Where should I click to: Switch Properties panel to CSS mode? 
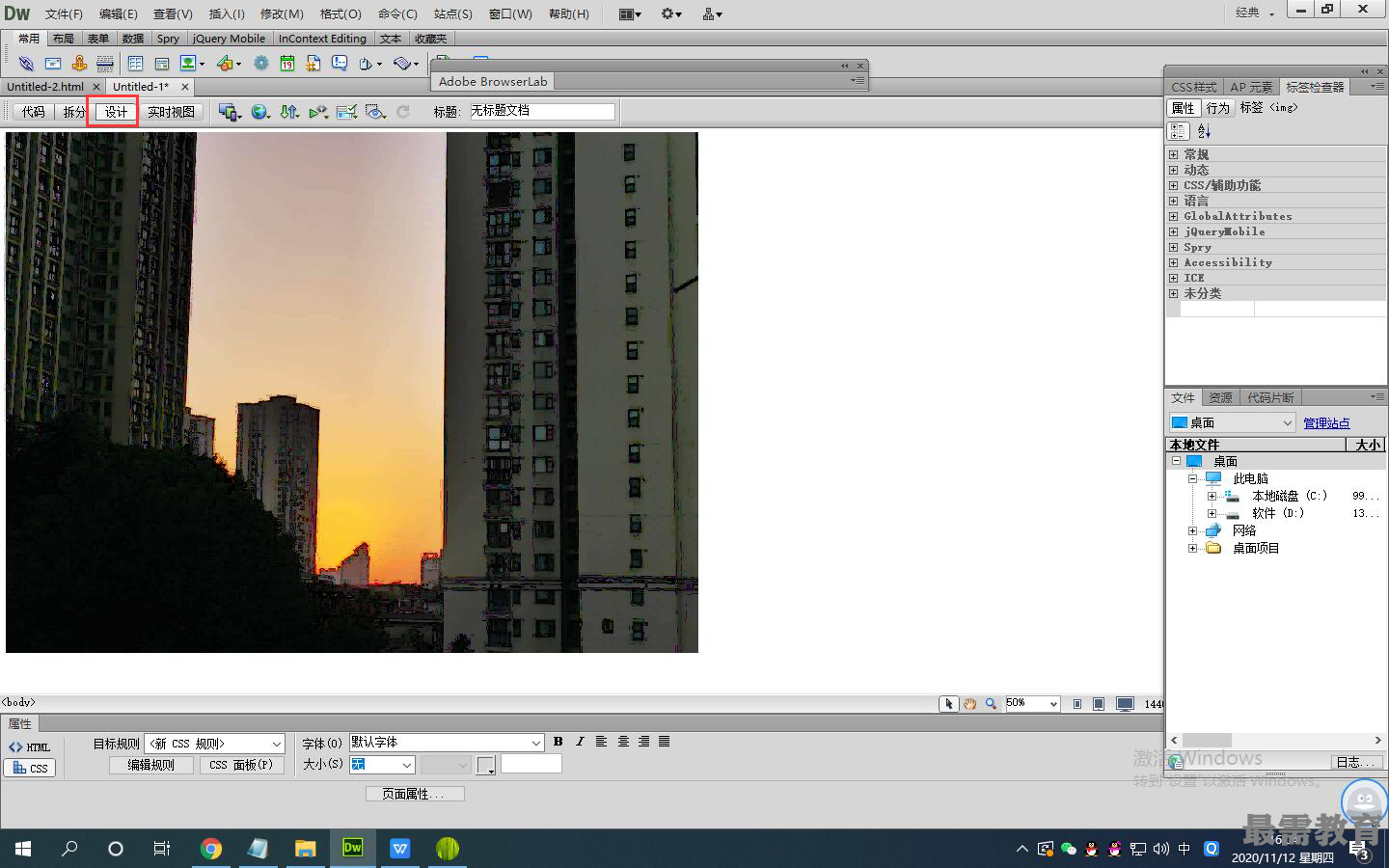(x=30, y=768)
